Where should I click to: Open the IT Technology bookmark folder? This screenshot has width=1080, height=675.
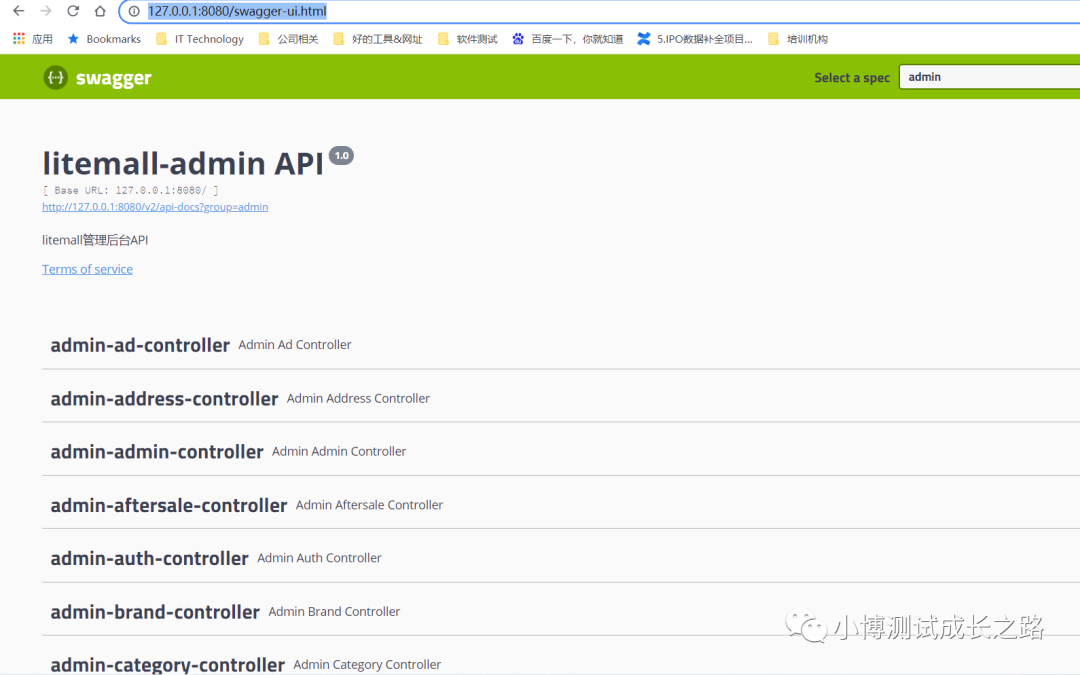coord(200,39)
